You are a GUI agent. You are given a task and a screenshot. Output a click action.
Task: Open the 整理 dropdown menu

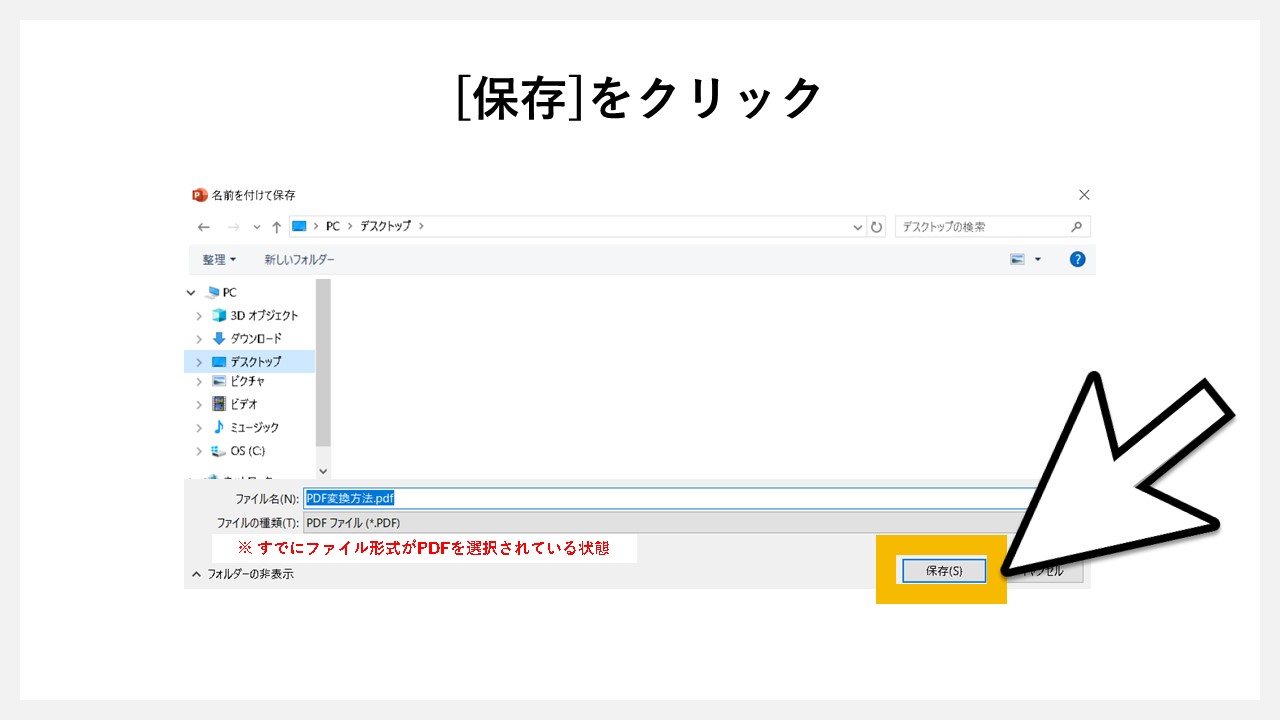click(x=218, y=259)
